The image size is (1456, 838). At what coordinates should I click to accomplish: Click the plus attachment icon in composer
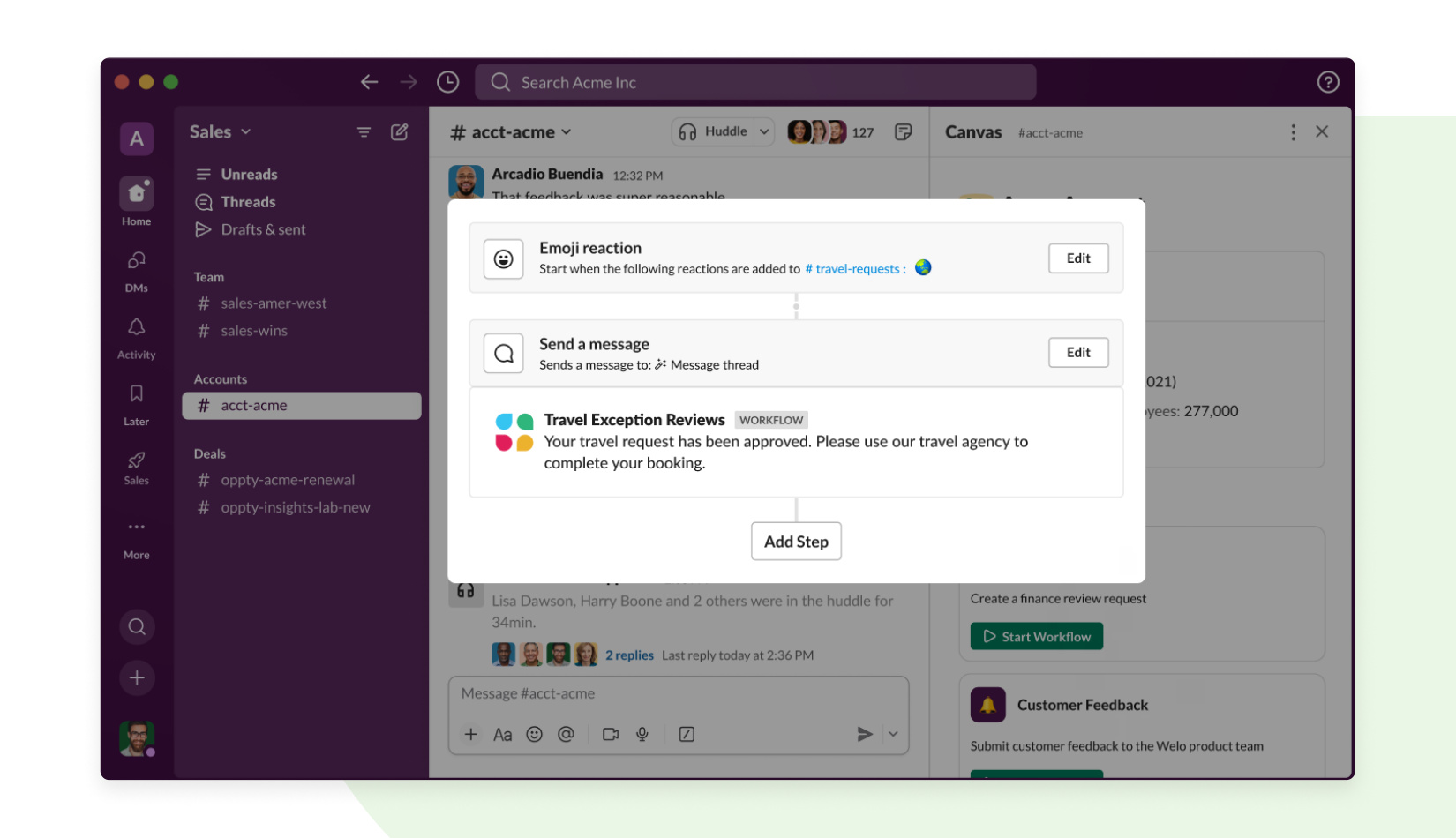(x=471, y=735)
